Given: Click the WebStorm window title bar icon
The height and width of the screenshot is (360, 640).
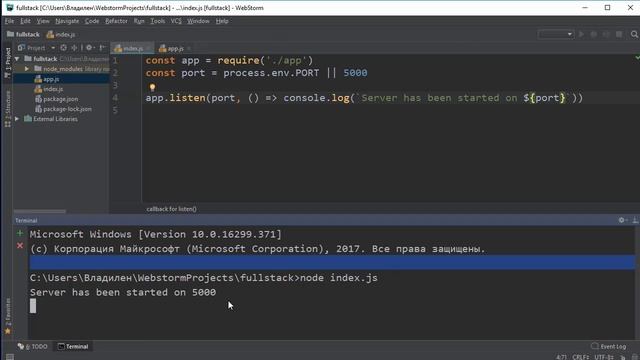Looking at the screenshot, I should (x=9, y=8).
